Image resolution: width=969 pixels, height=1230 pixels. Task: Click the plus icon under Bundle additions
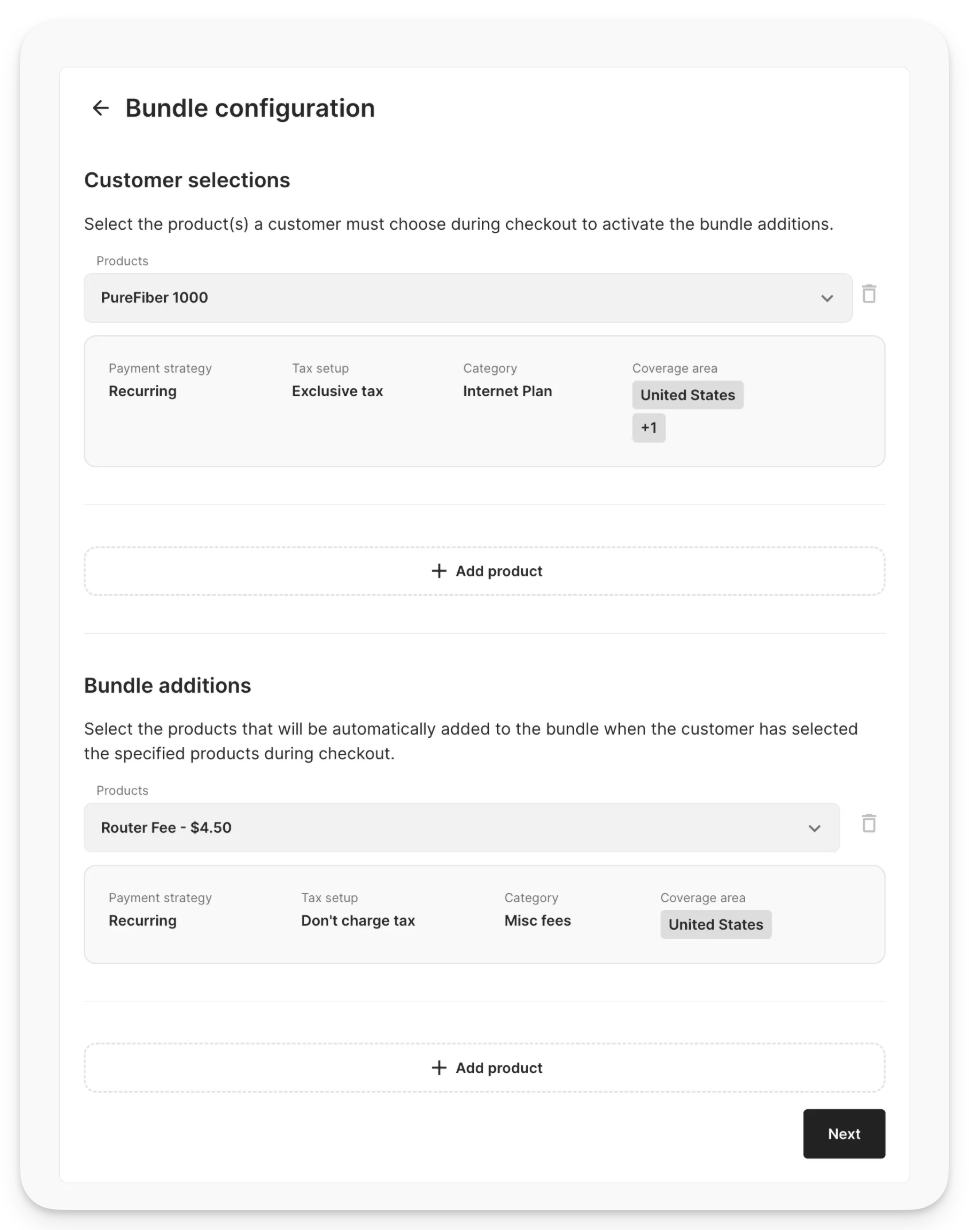438,1068
